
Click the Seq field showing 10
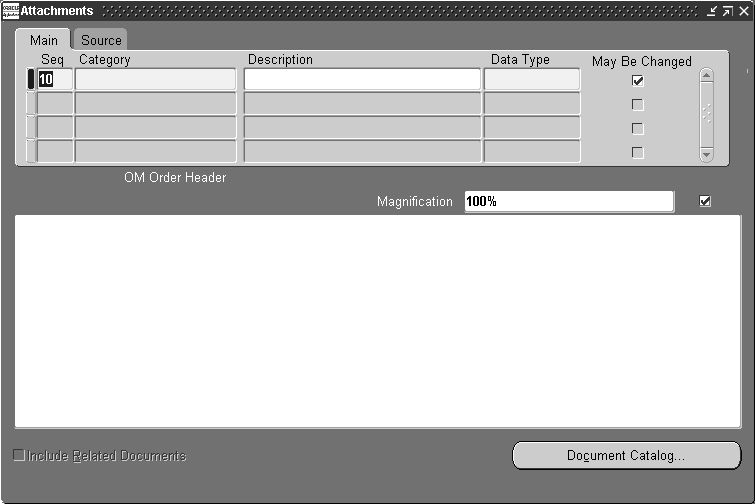click(55, 79)
